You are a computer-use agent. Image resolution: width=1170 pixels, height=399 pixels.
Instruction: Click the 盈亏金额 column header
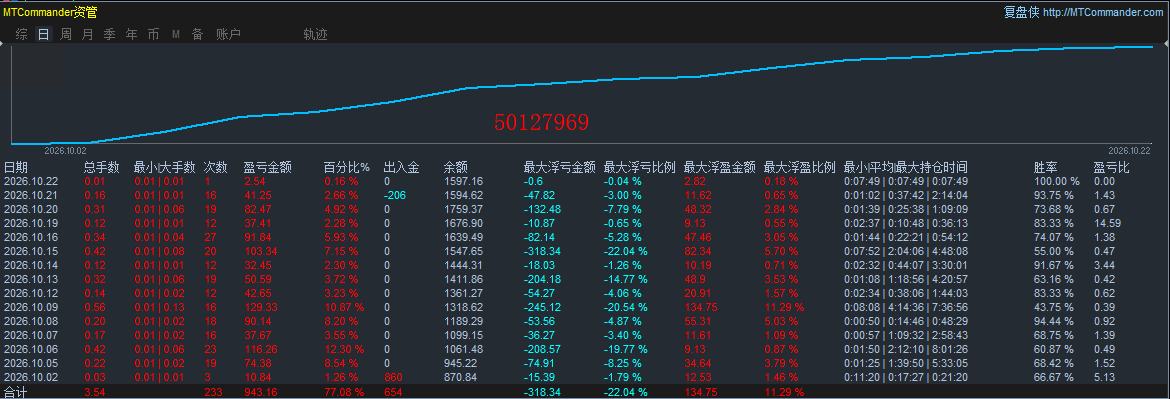pyautogui.click(x=267, y=167)
